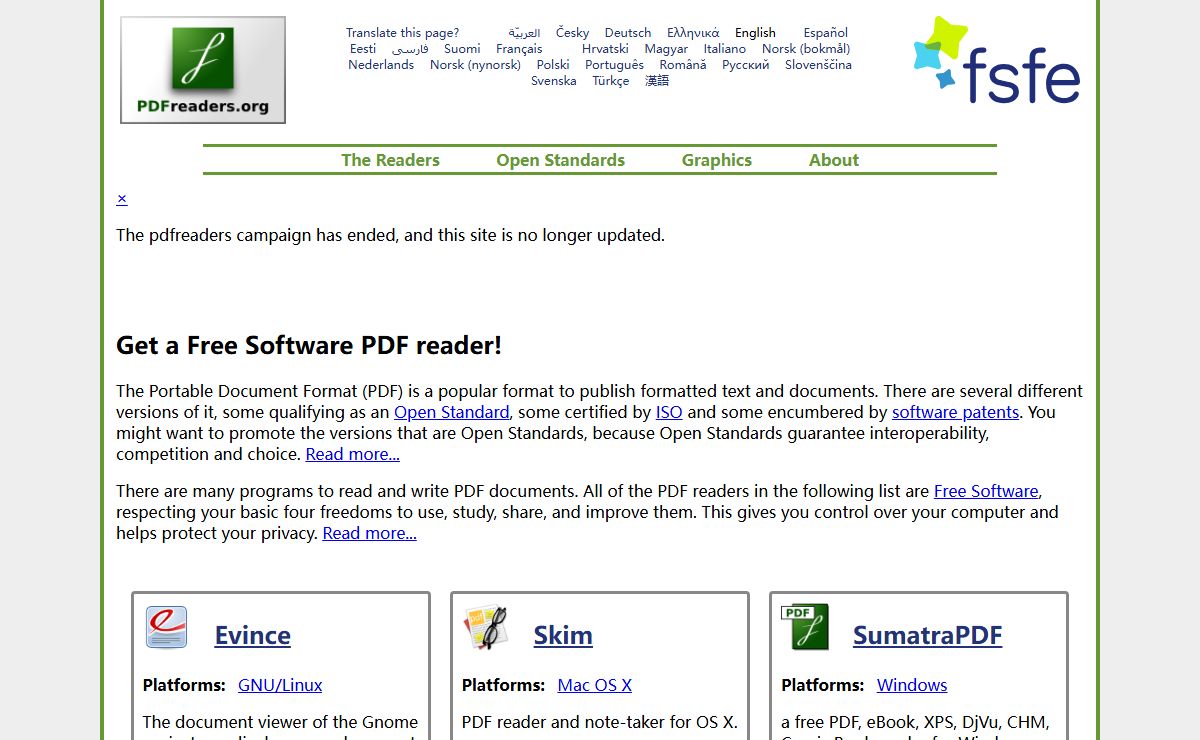Image resolution: width=1200 pixels, height=740 pixels.
Task: Choose the Türkçe translation
Action: pyautogui.click(x=611, y=81)
